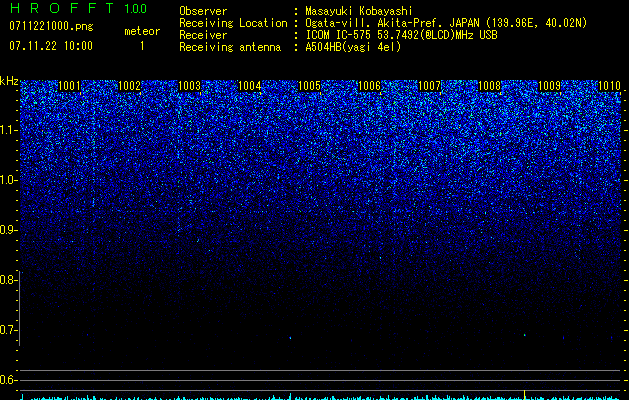Click the meteor label

[x=142, y=31]
